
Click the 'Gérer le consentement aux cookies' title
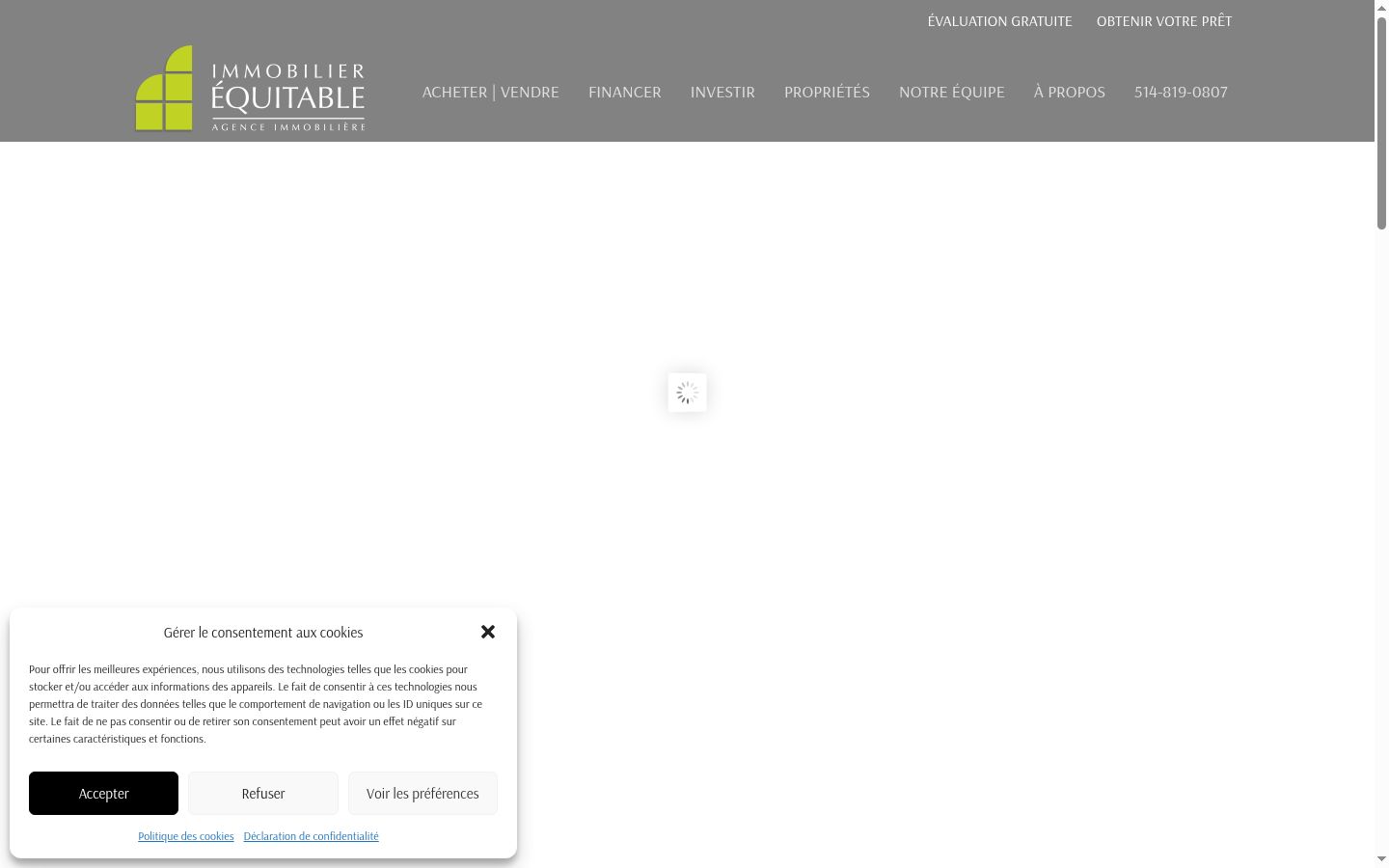point(263,633)
